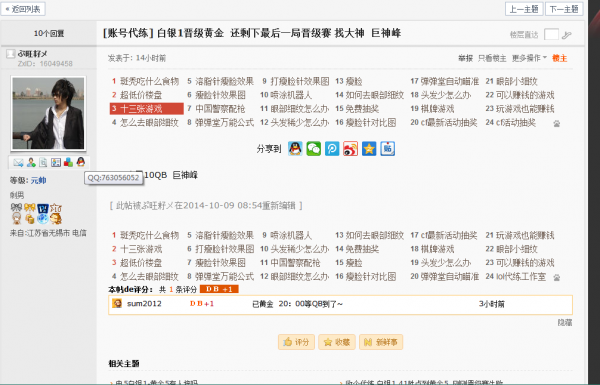This screenshot has height=385, width=600.
Task: Click the orange 楼主 label
Action: [559, 58]
